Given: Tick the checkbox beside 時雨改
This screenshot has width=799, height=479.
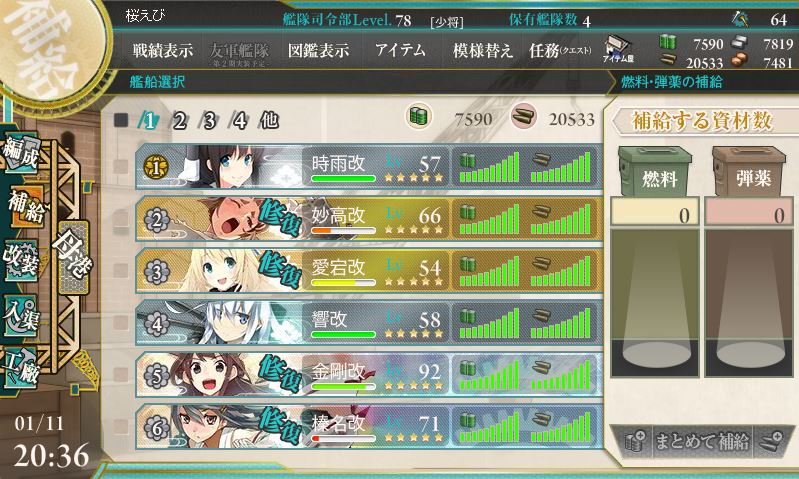Looking at the screenshot, I should click(120, 166).
